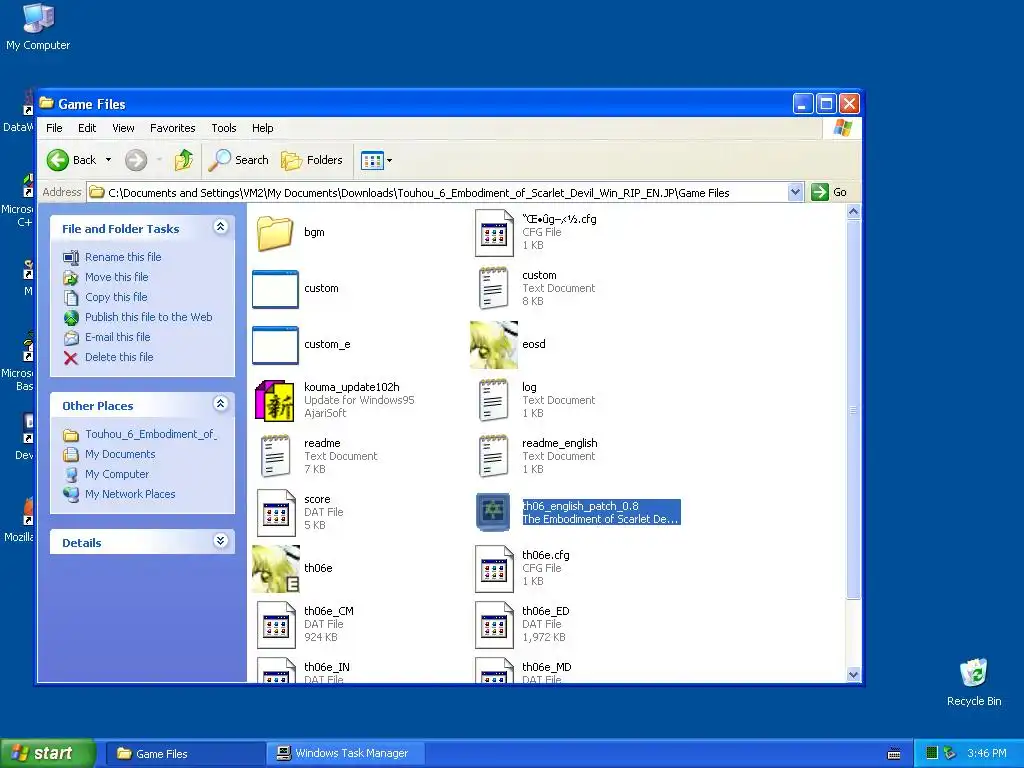The width and height of the screenshot is (1024, 768).
Task: Open the Tools menu
Action: [x=223, y=128]
